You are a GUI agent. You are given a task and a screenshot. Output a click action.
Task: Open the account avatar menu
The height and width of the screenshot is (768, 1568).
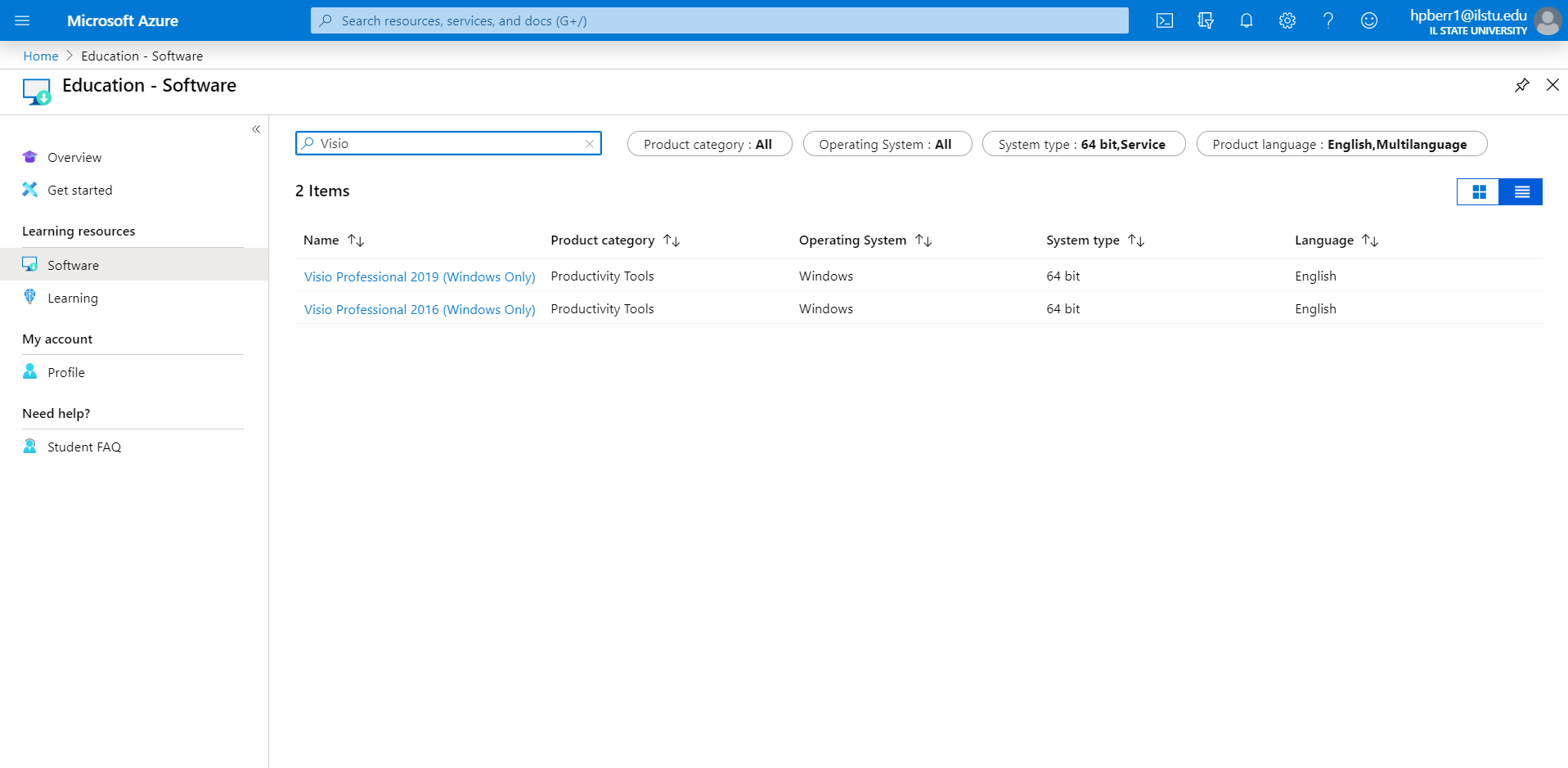[1548, 20]
